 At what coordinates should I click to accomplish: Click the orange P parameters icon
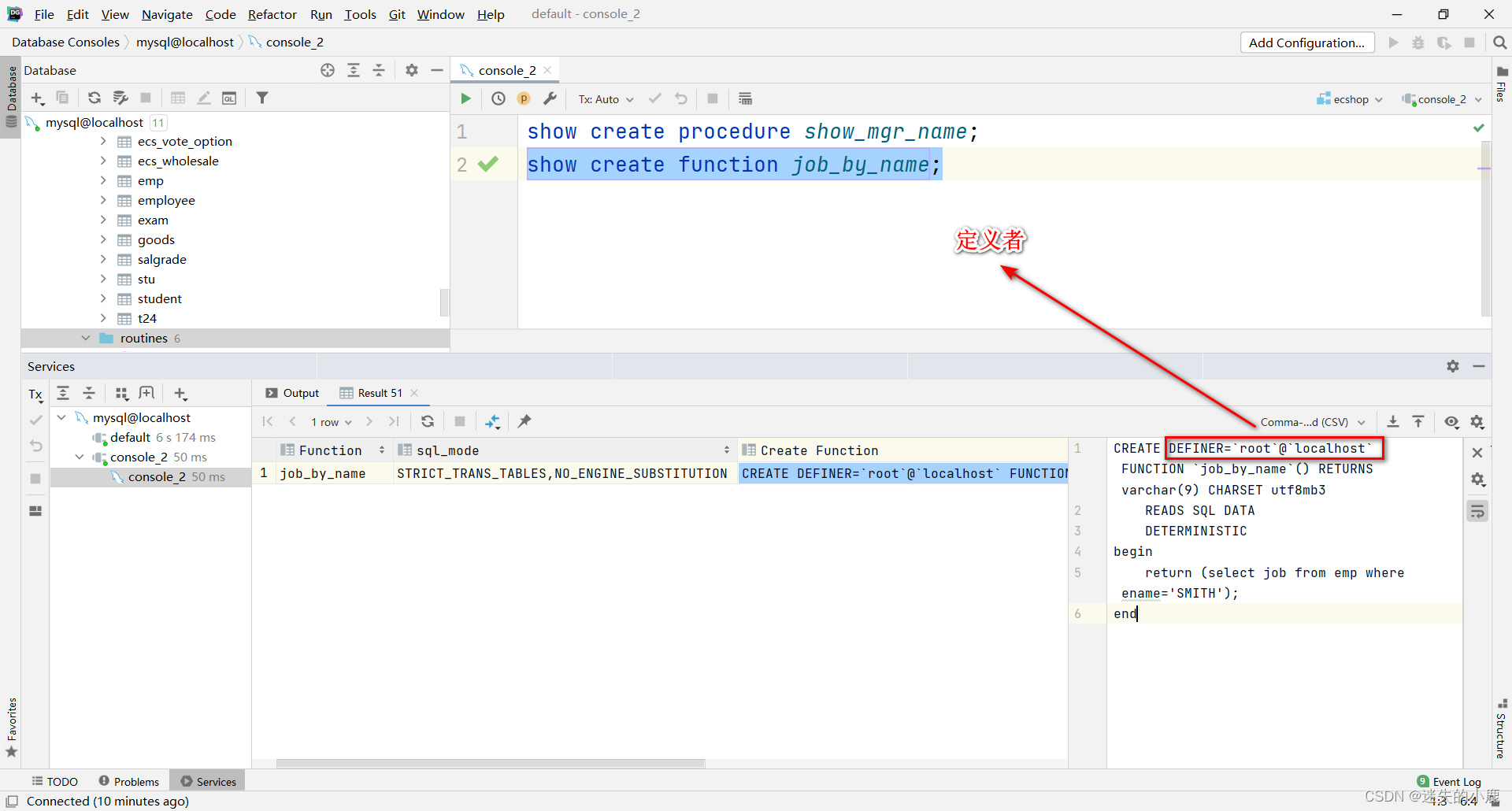[x=524, y=98]
